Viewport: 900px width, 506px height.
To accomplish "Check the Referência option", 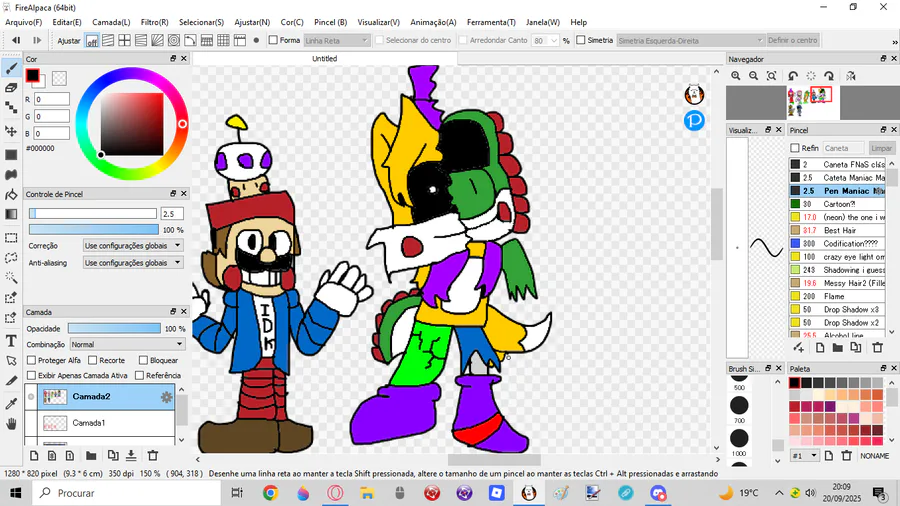I will pyautogui.click(x=139, y=375).
